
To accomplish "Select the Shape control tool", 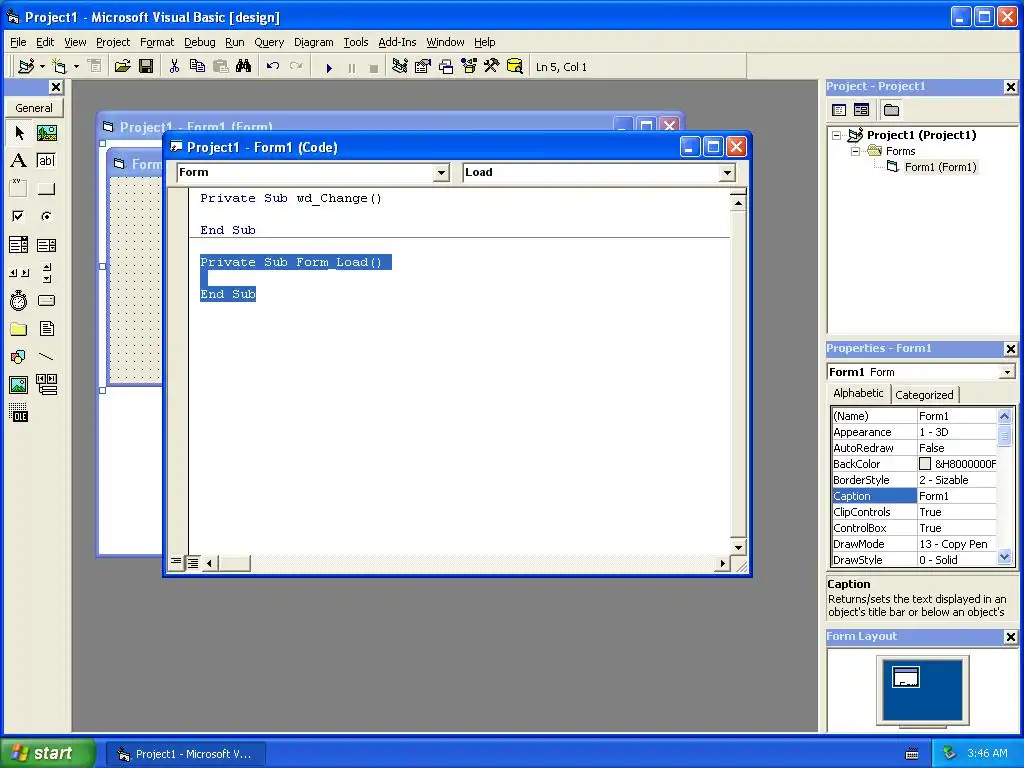I will click(19, 357).
